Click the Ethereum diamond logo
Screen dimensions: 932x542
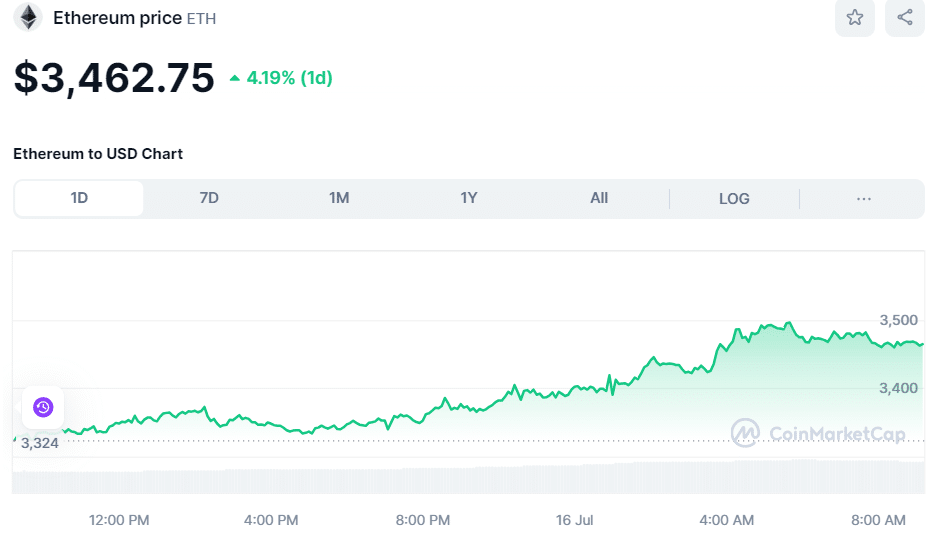(x=28, y=17)
